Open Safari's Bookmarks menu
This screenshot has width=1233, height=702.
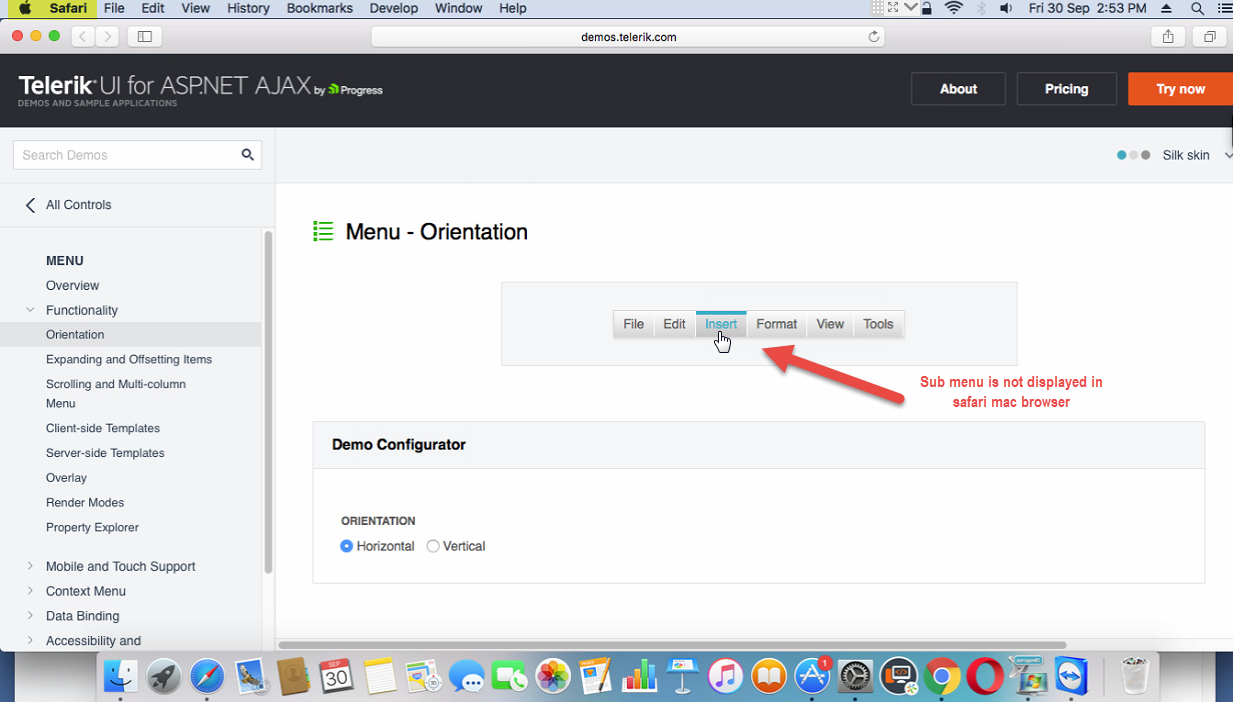(x=319, y=8)
